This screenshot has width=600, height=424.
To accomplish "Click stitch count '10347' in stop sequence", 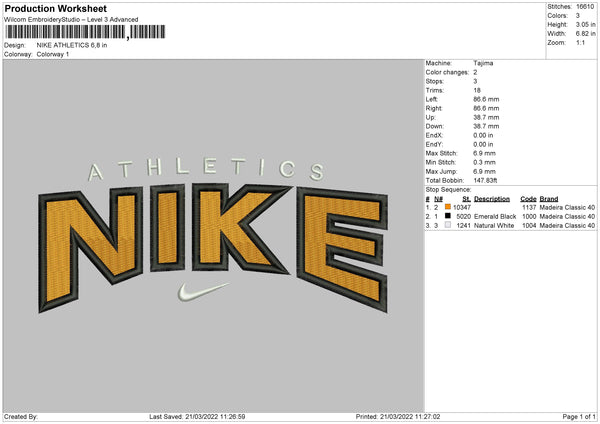I will (x=462, y=207).
